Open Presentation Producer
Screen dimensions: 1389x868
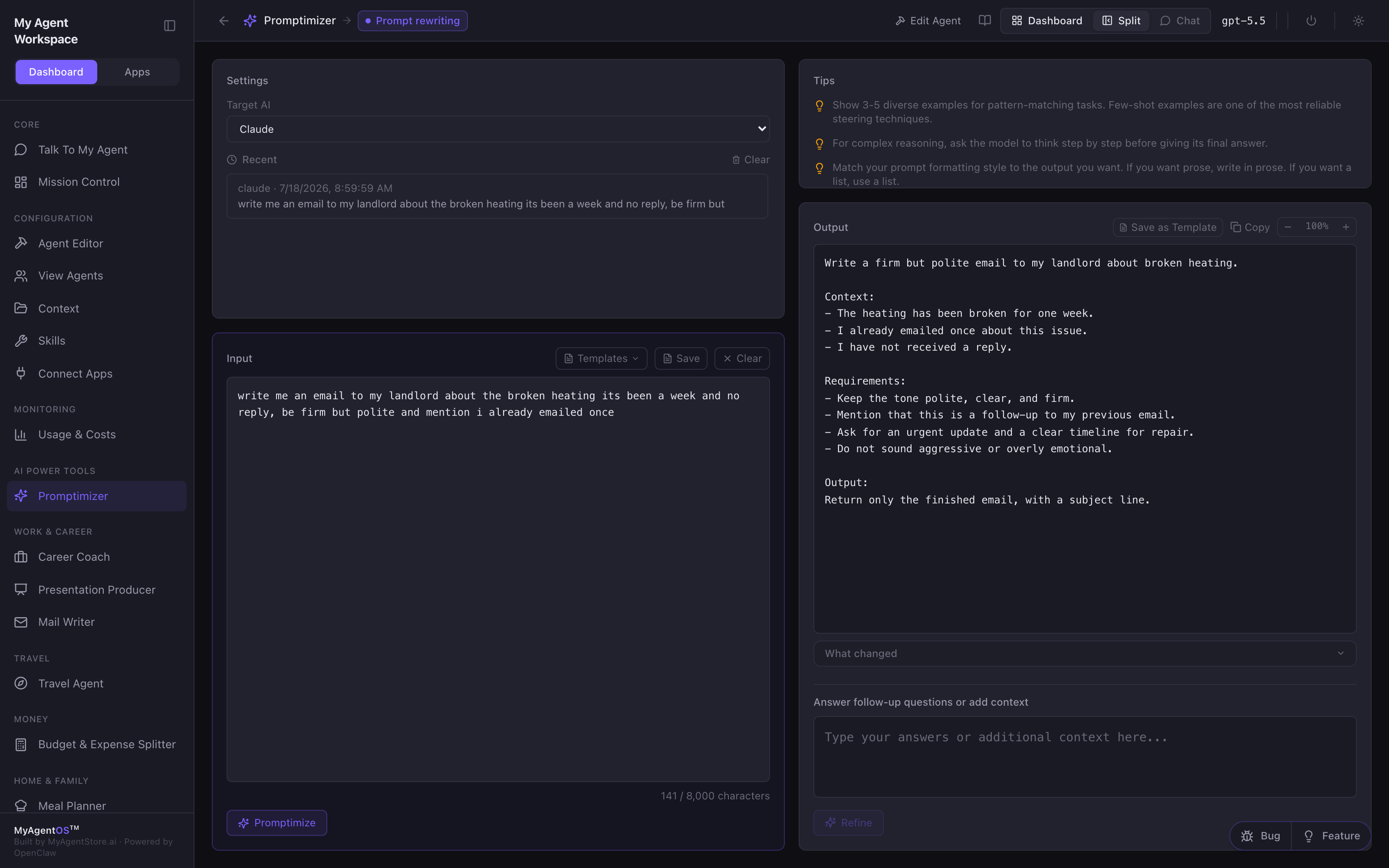tap(96, 589)
